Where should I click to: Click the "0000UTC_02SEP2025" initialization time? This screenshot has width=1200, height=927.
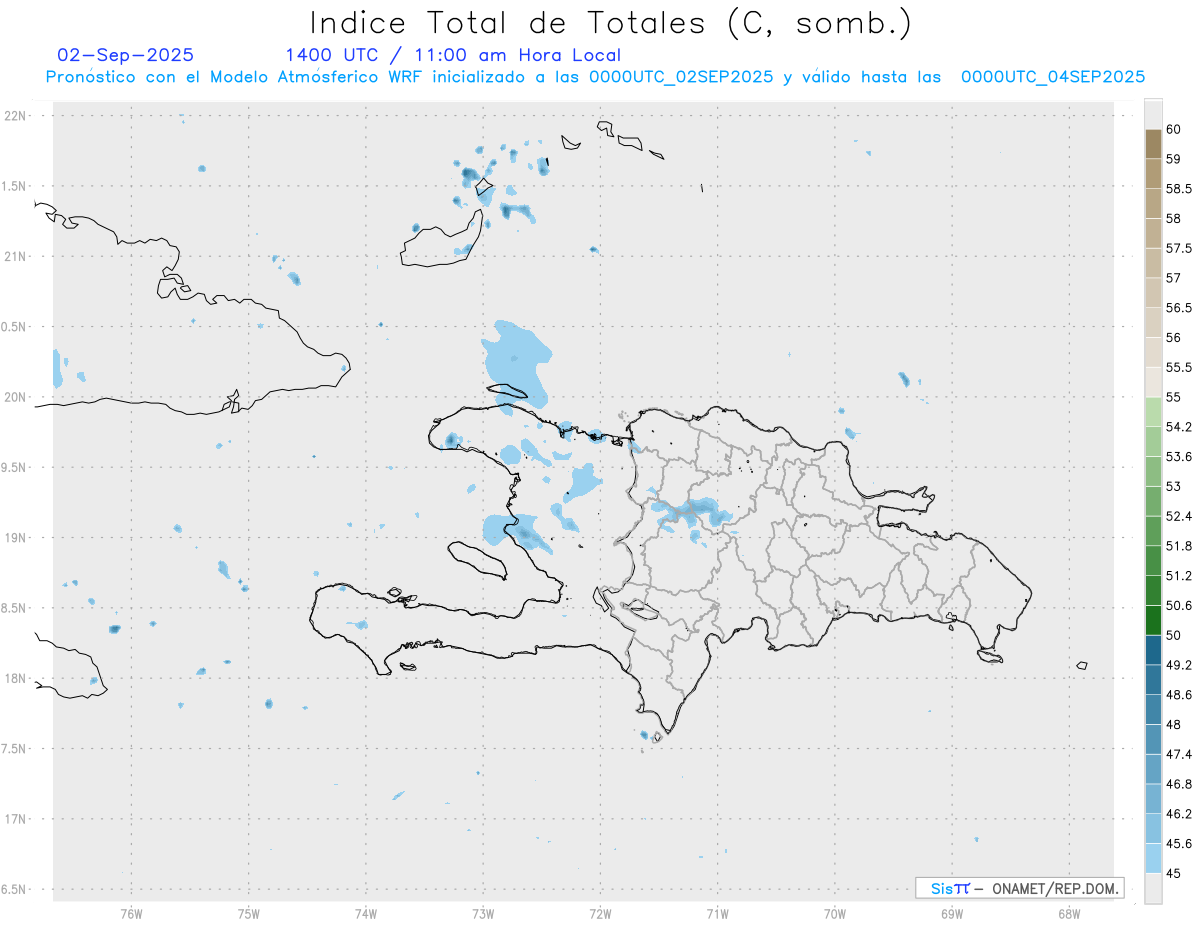681,77
